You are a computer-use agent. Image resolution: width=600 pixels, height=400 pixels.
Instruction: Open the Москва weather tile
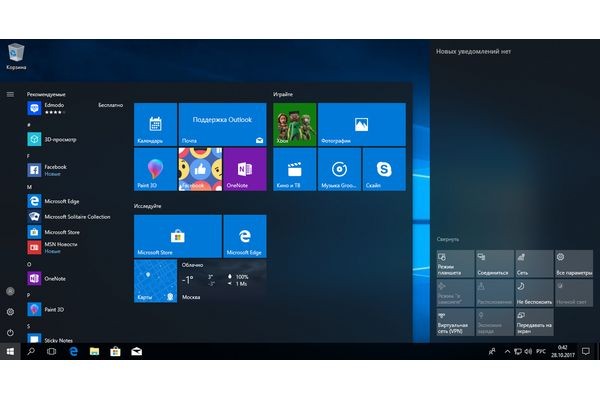tap(222, 281)
